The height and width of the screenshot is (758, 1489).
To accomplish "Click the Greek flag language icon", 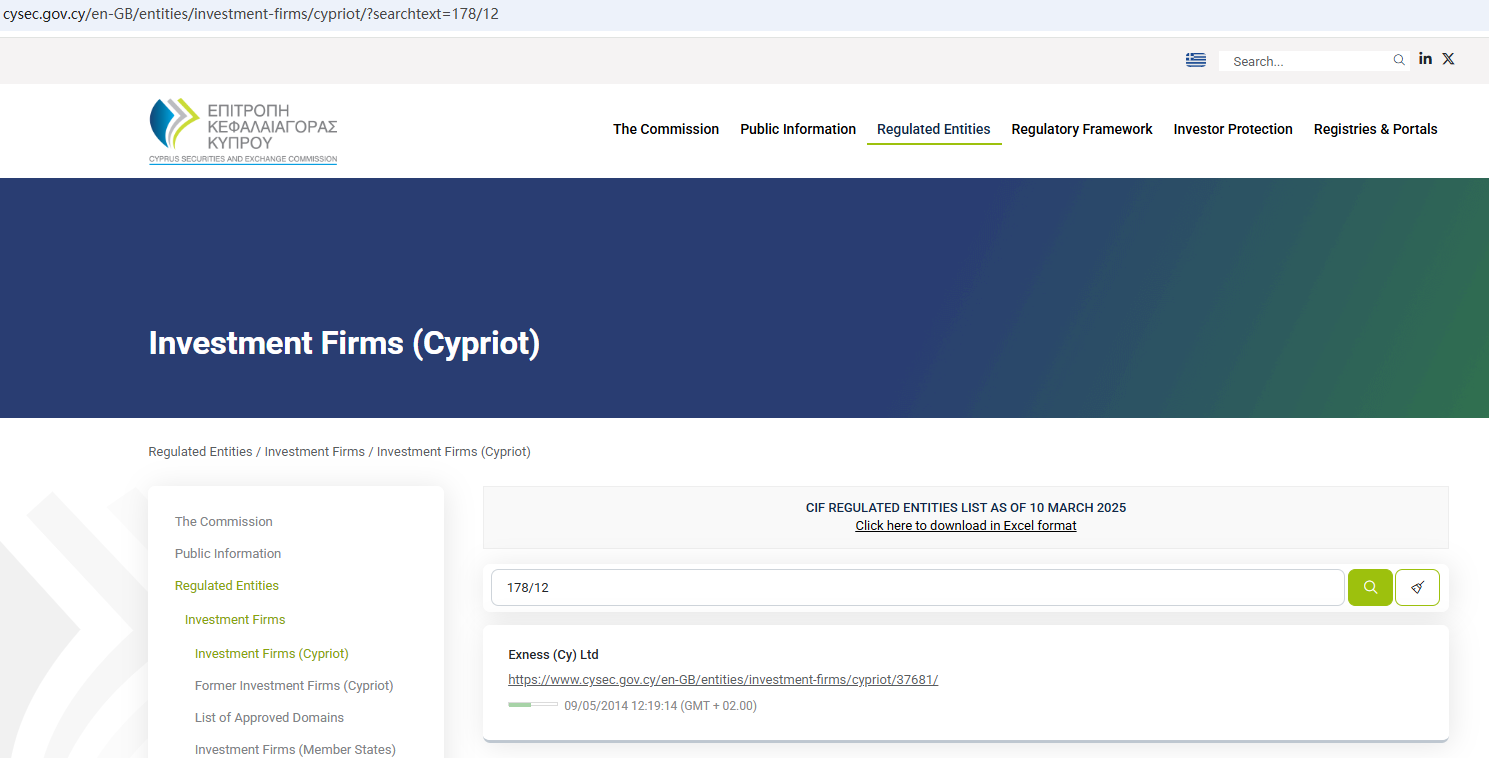I will pyautogui.click(x=1195, y=60).
